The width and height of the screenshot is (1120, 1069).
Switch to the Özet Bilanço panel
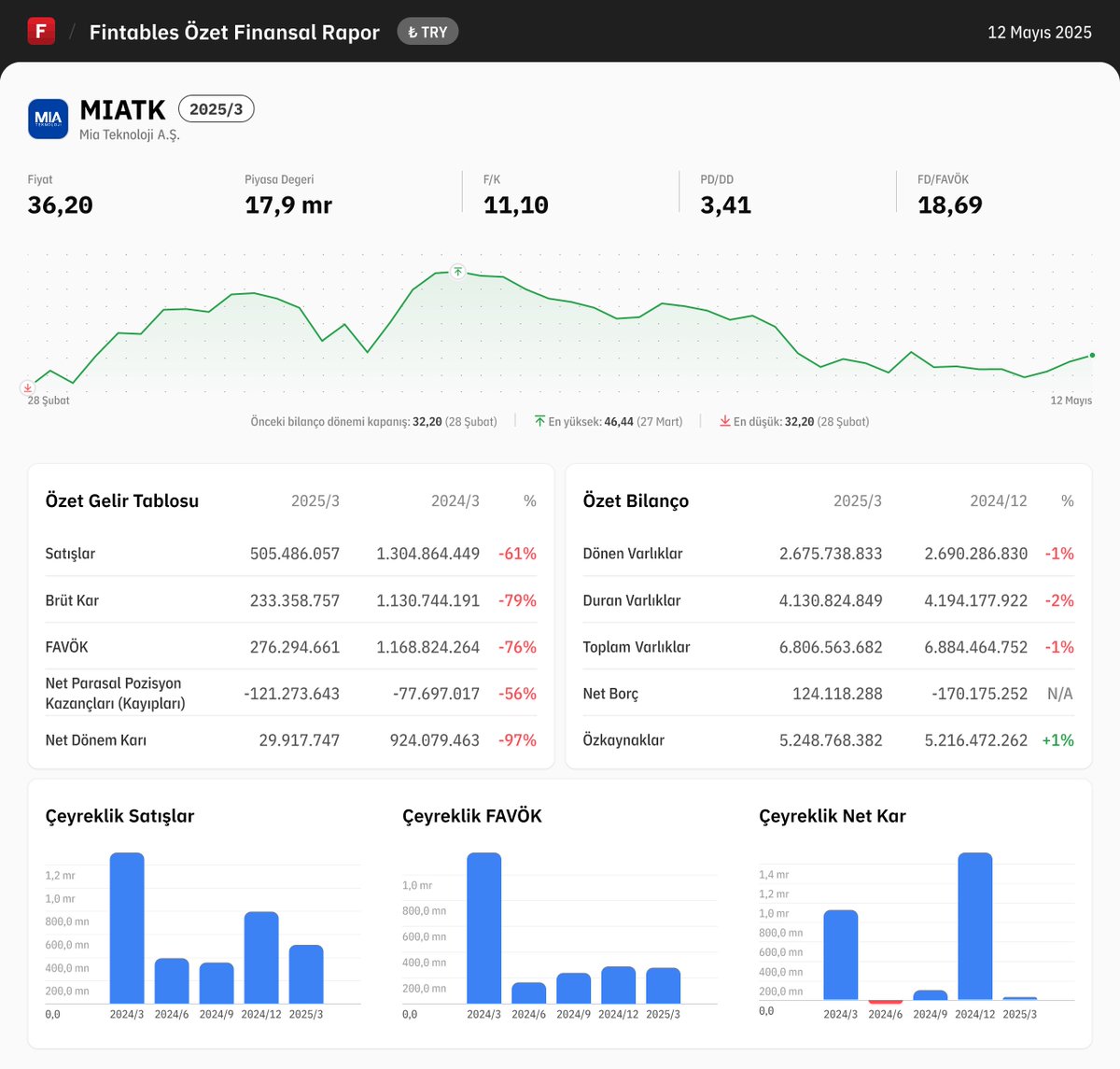click(635, 500)
